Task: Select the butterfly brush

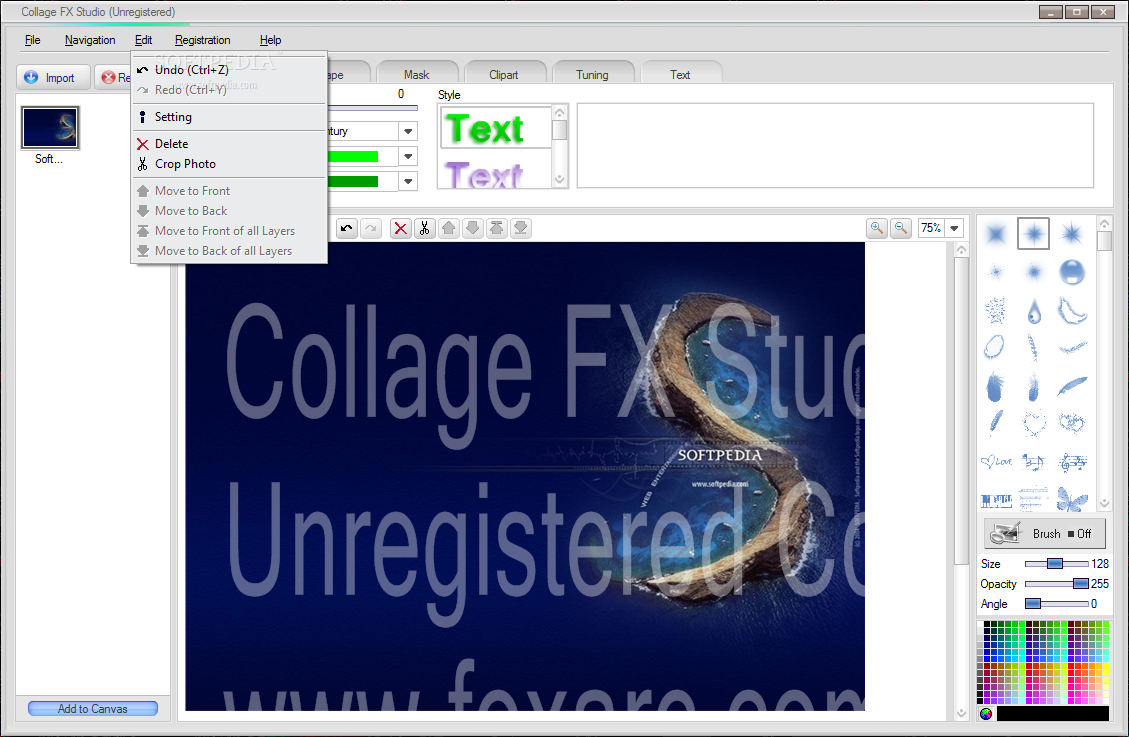Action: pos(1072,499)
